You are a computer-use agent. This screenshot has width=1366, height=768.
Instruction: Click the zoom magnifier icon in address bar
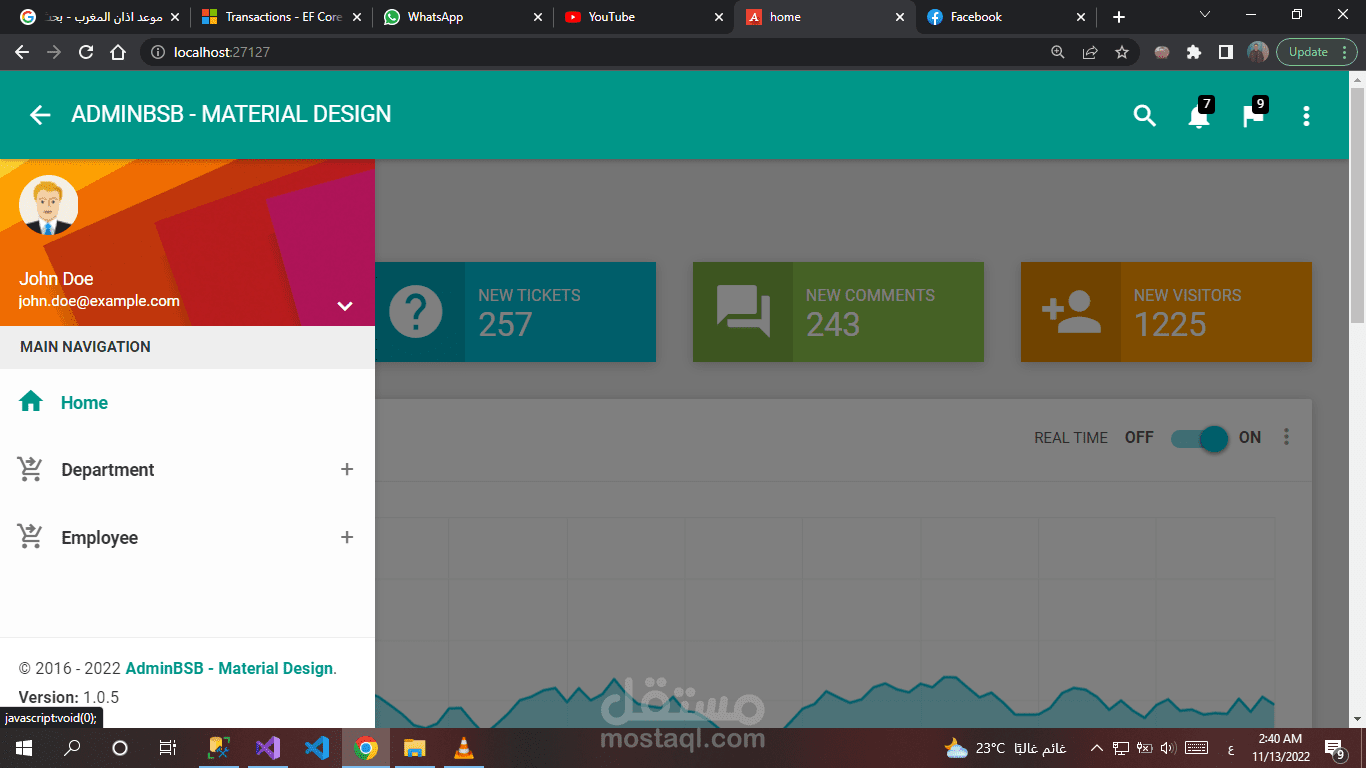point(1058,52)
